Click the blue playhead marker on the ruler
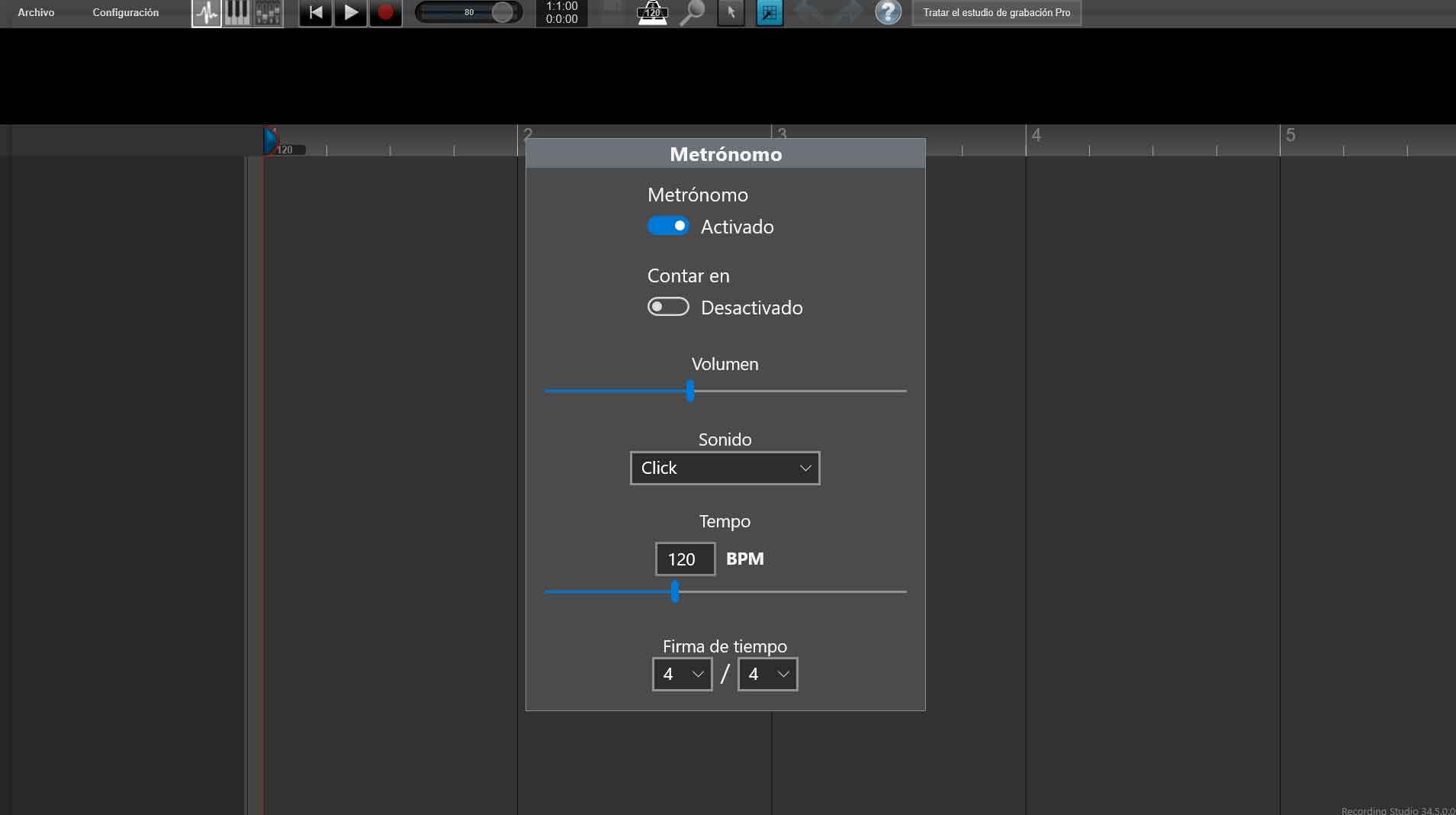This screenshot has height=815, width=1456. 270,140
